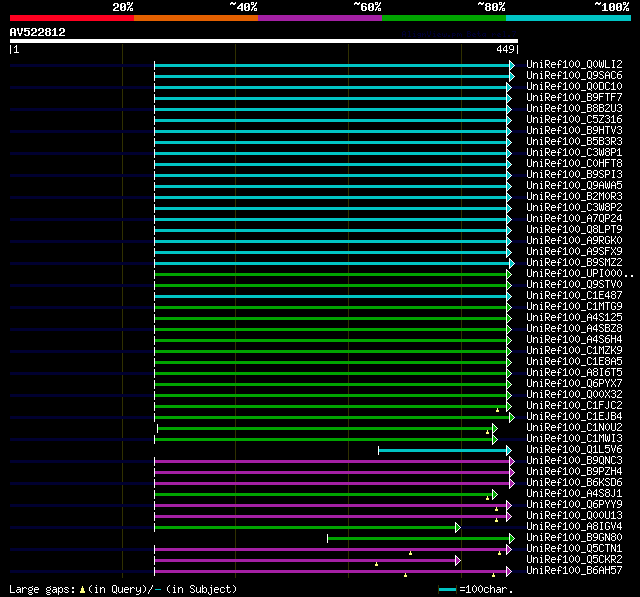Select the UniRef100_B9QNC3 label
The width and height of the screenshot is (640, 597).
[x=574, y=461]
